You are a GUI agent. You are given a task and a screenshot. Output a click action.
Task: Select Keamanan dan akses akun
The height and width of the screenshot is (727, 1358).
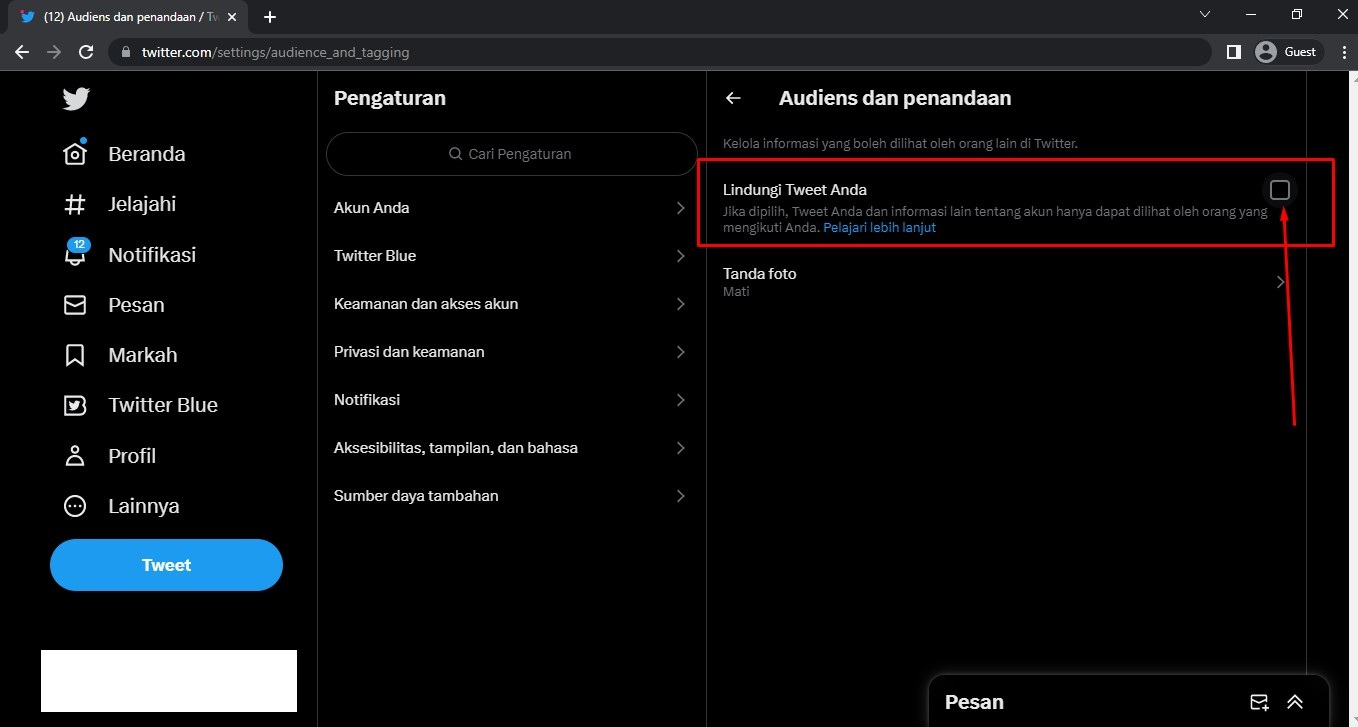point(512,304)
